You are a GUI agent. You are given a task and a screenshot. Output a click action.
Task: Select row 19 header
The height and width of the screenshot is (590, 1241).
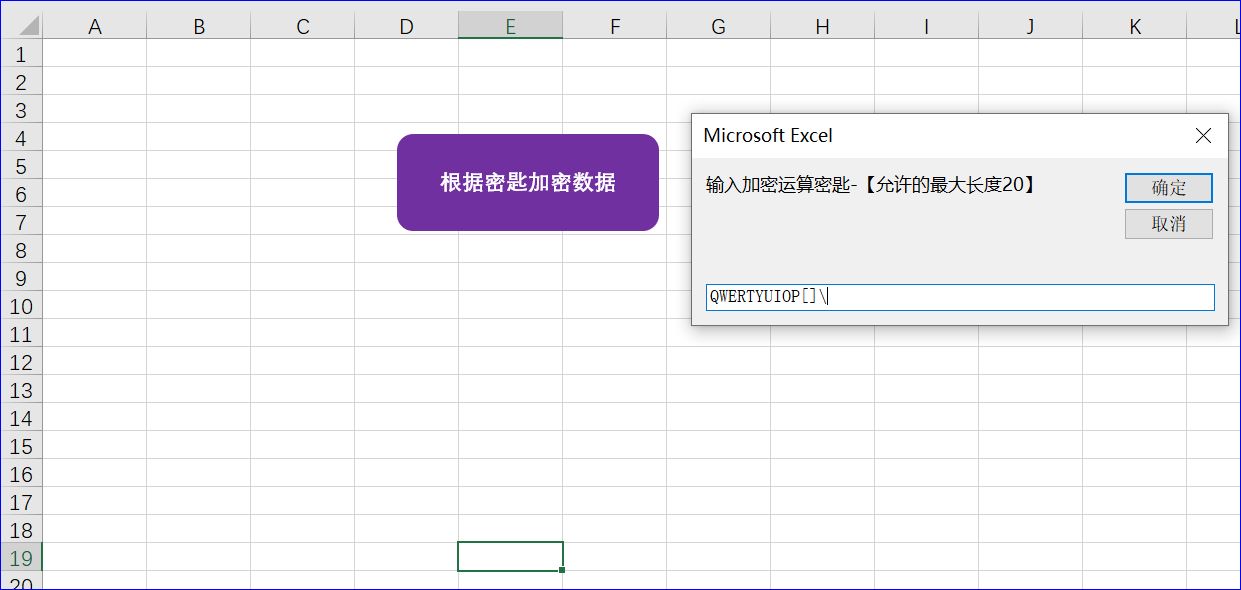click(x=21, y=558)
